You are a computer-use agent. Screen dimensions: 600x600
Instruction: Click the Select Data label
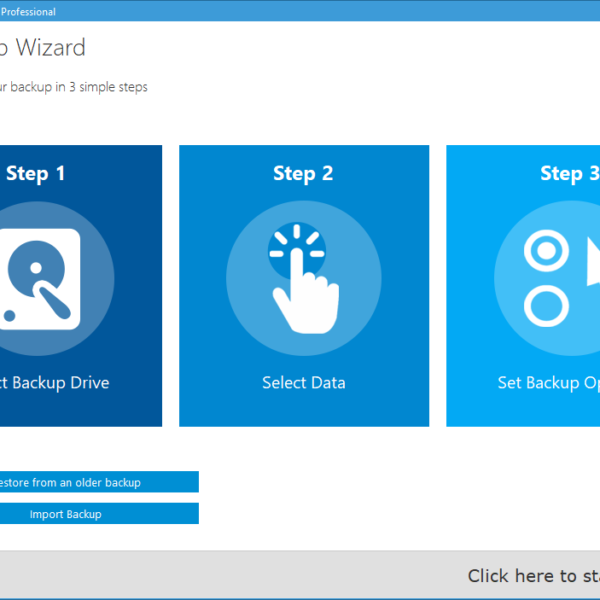click(x=304, y=383)
